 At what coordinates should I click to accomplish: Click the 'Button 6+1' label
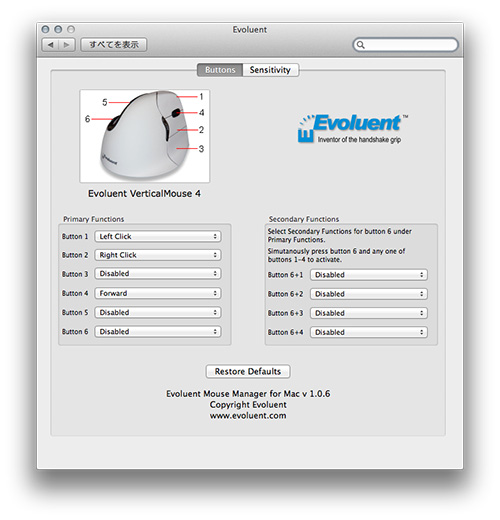(286, 275)
